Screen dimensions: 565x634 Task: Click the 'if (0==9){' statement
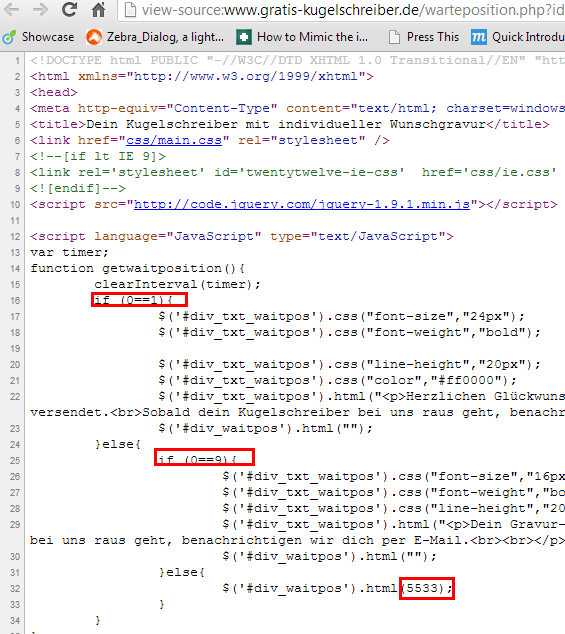198,460
